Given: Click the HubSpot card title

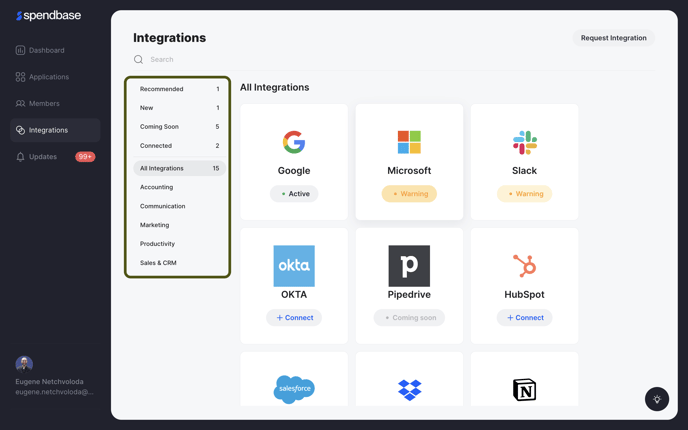Looking at the screenshot, I should pyautogui.click(x=524, y=294).
